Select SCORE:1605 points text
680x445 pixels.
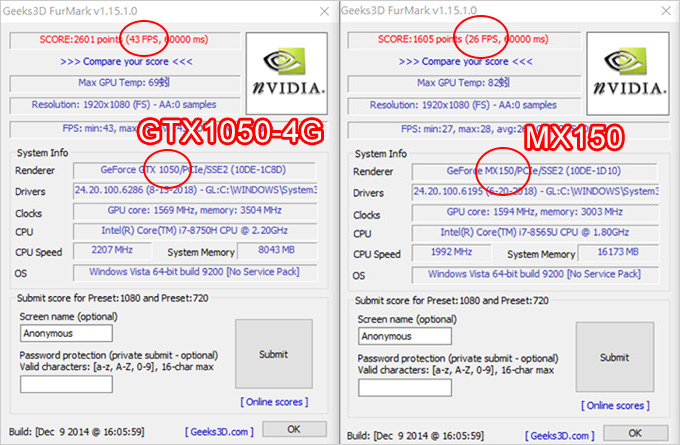coord(420,39)
